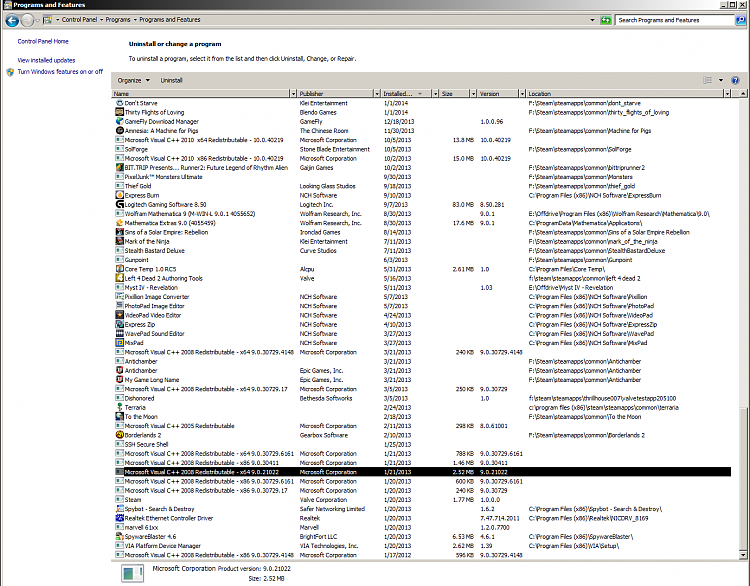Screen dimensions: 750x586
Task: Click the Mathematica Extras 9.0 icon
Action: 120,223
